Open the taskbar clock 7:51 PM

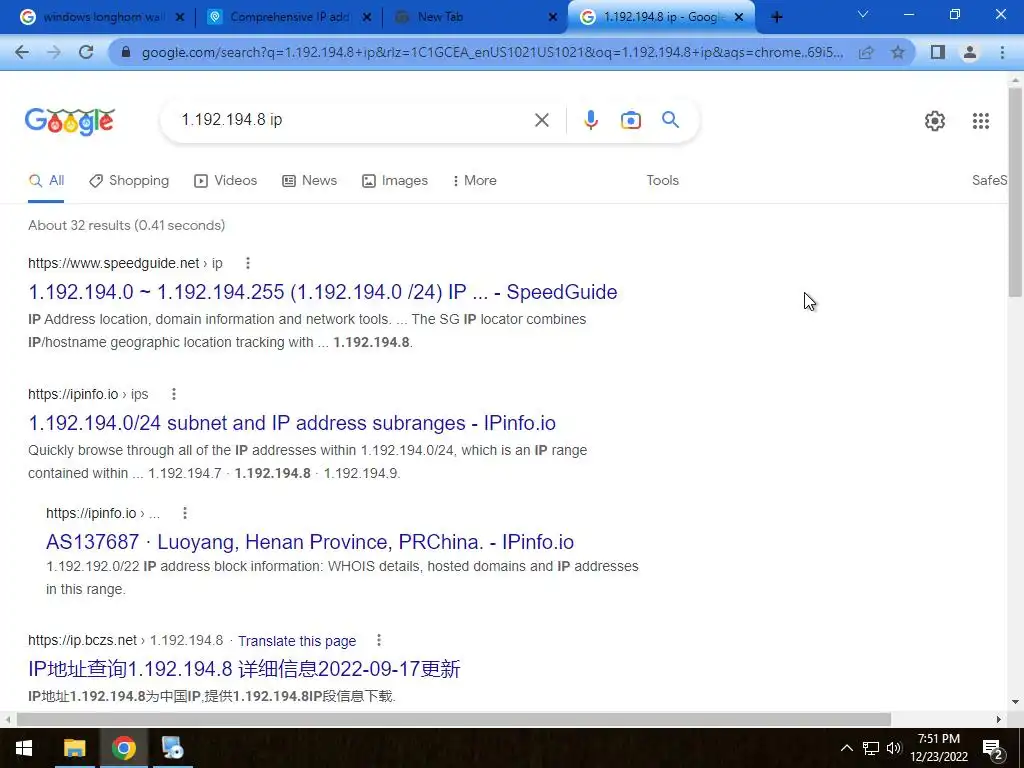[939, 748]
